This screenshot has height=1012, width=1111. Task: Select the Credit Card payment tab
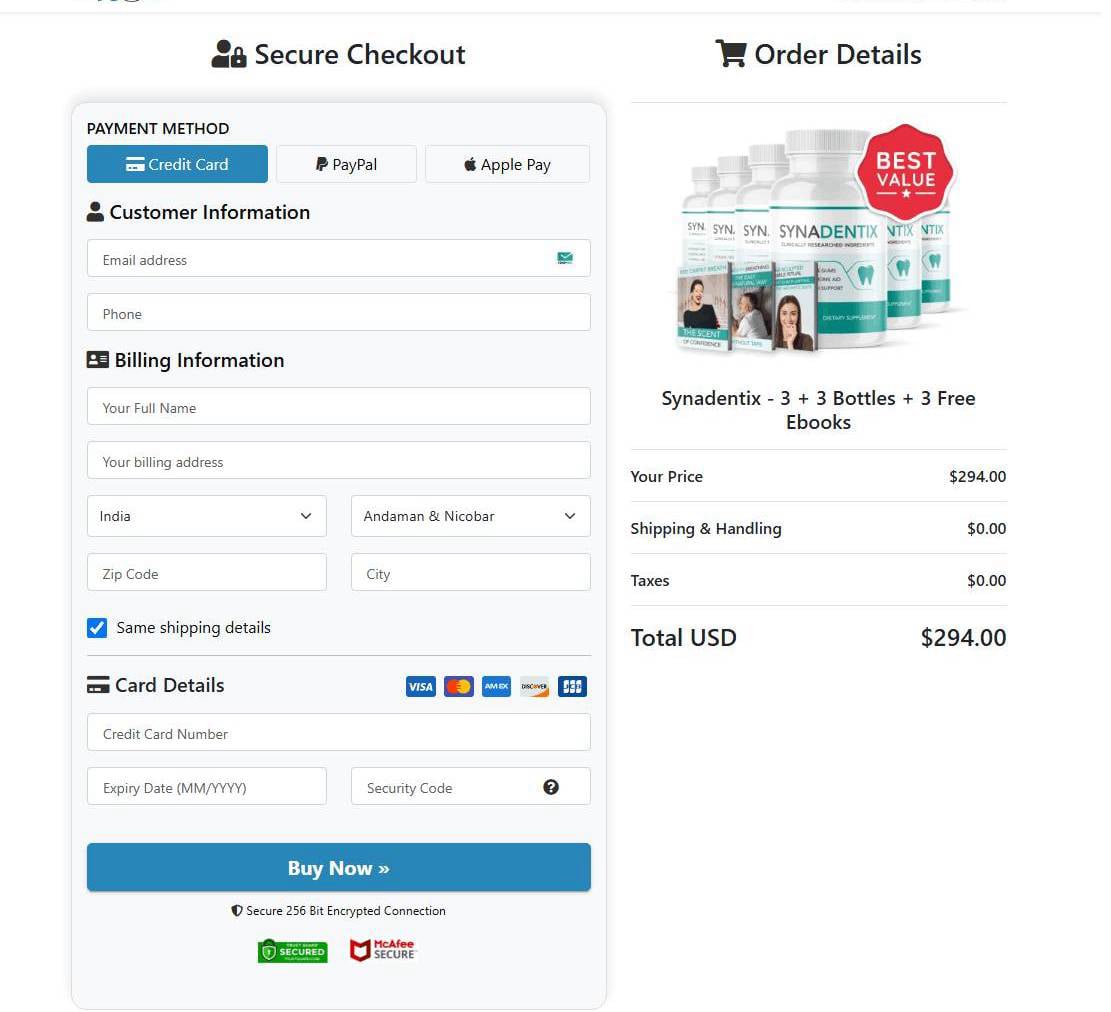177,164
